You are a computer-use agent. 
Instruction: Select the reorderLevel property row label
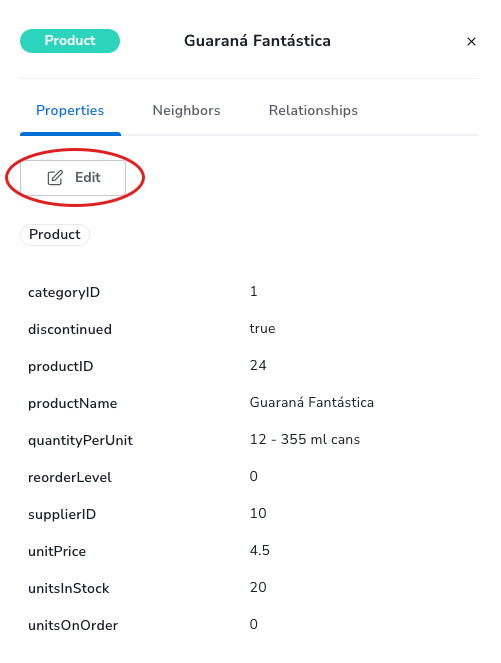coord(70,477)
